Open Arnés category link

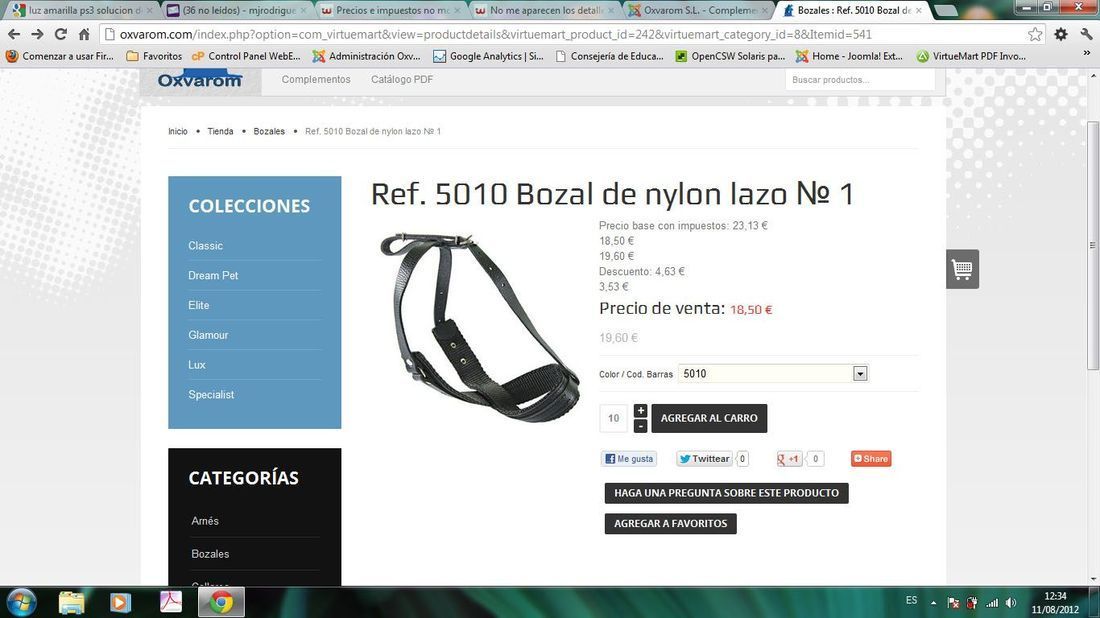pyautogui.click(x=205, y=521)
